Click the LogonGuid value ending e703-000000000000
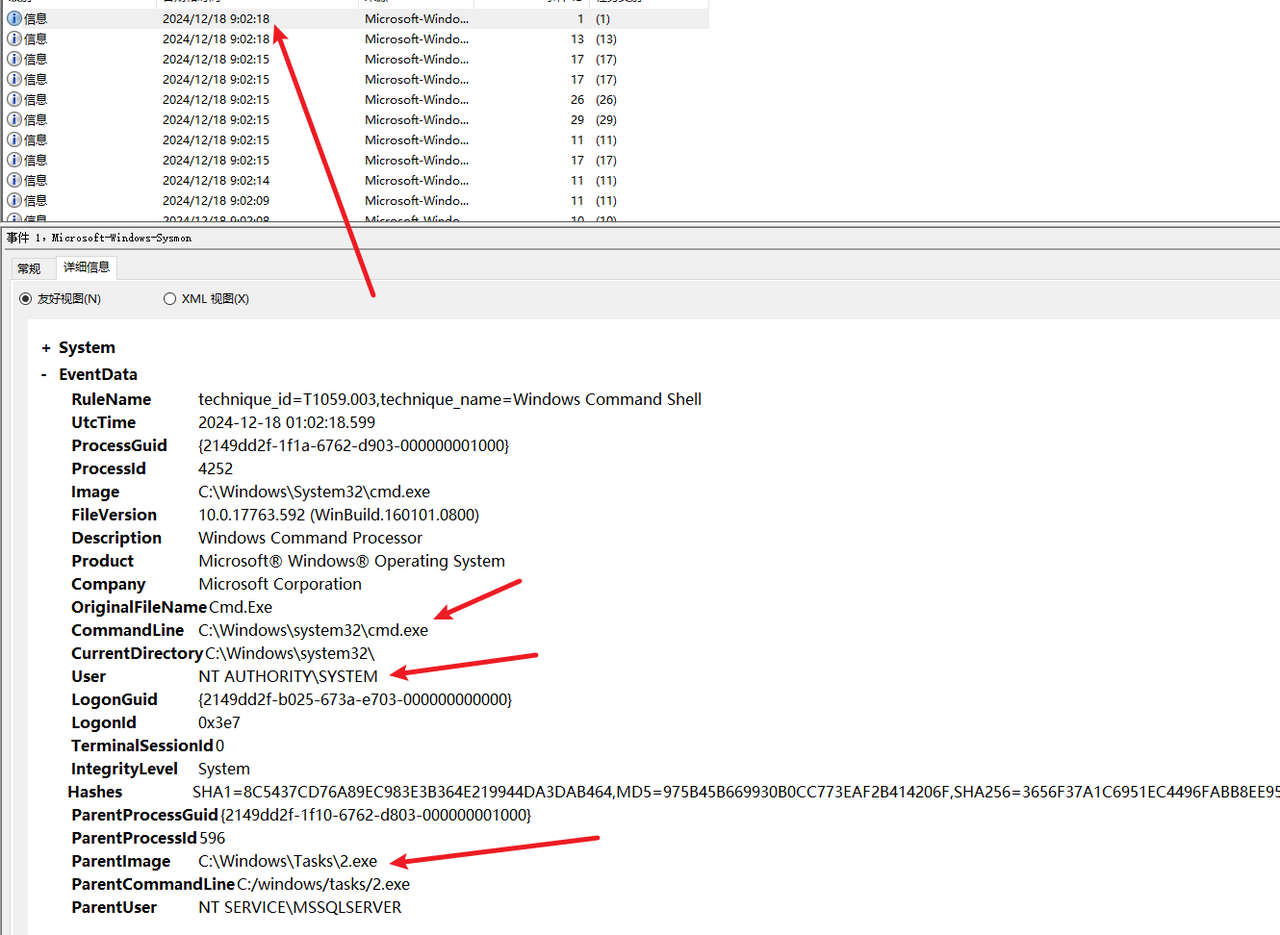Screen dimensions: 1280x935 355,699
